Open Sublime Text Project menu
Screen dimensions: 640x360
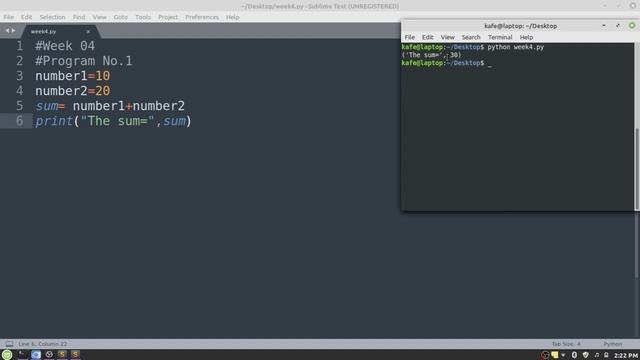(x=168, y=17)
